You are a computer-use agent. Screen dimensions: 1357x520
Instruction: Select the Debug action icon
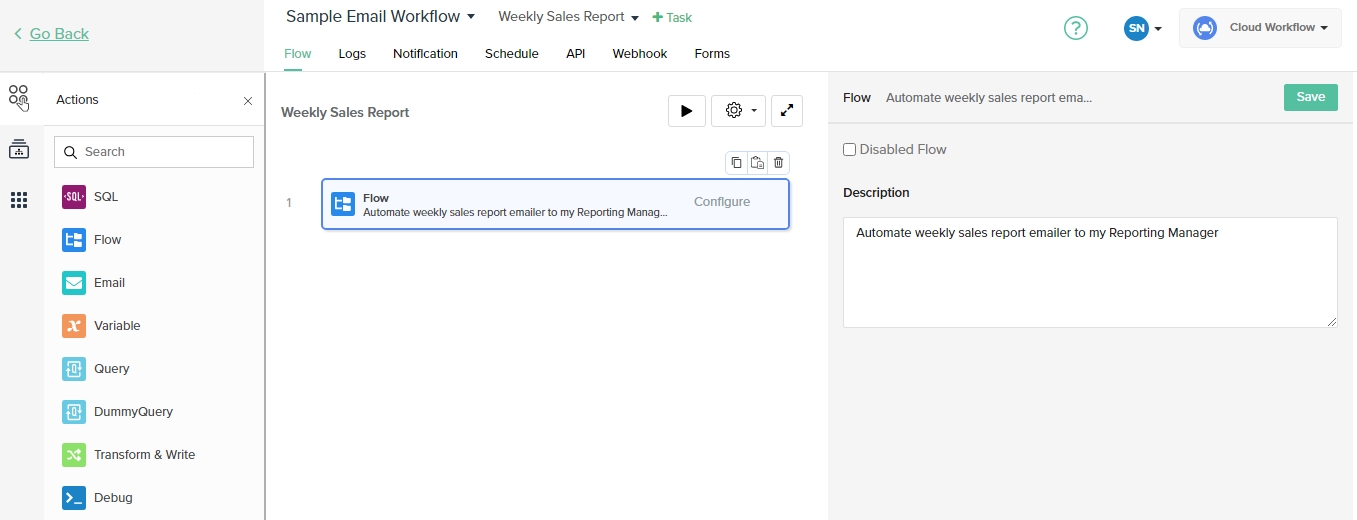pos(74,498)
